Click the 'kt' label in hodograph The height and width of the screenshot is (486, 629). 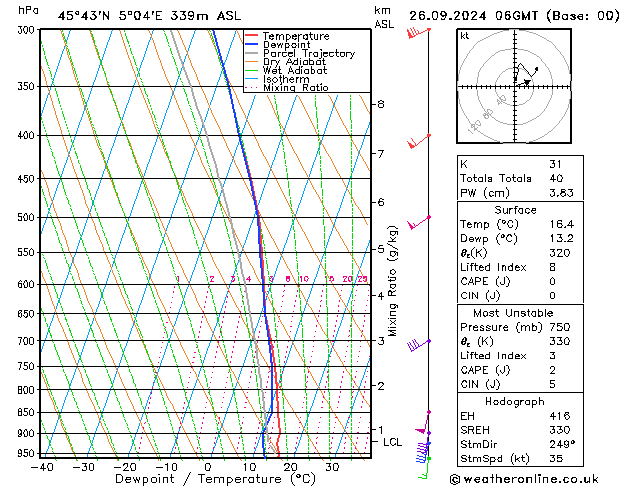tap(465, 36)
